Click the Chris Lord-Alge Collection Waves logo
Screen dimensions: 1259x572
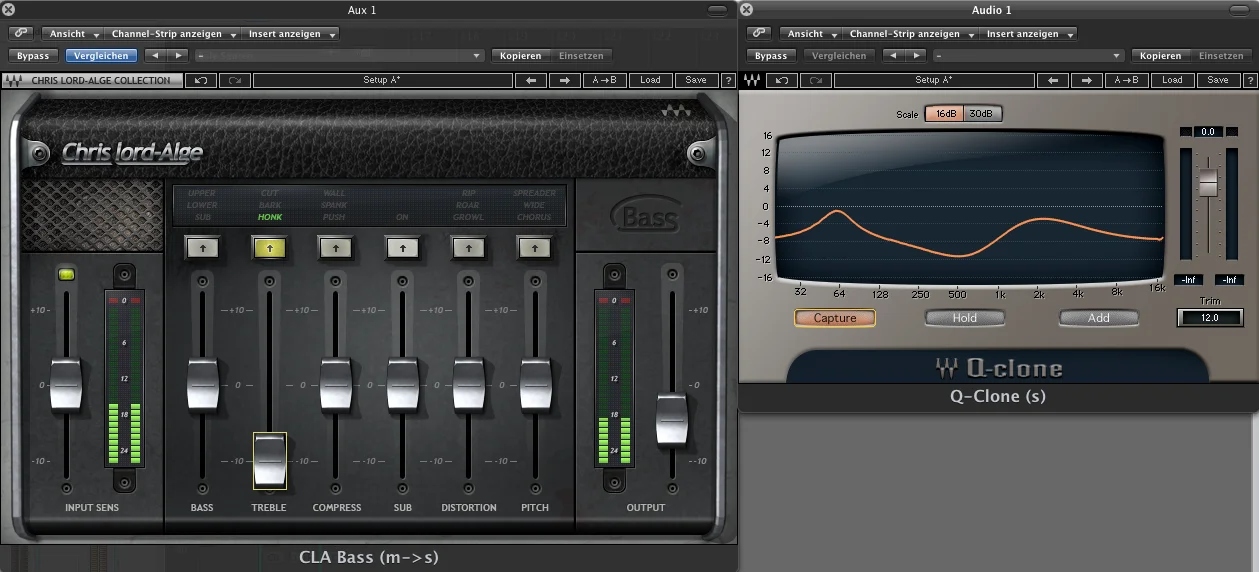(x=15, y=80)
